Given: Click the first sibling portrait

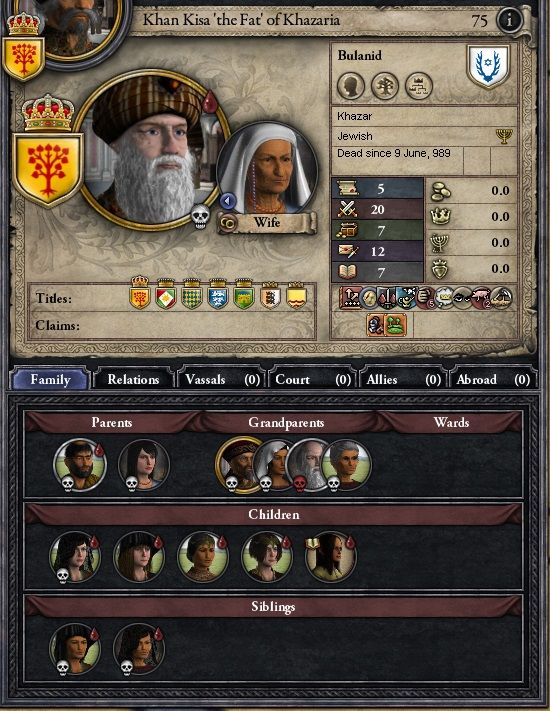Looking at the screenshot, I should tap(75, 649).
